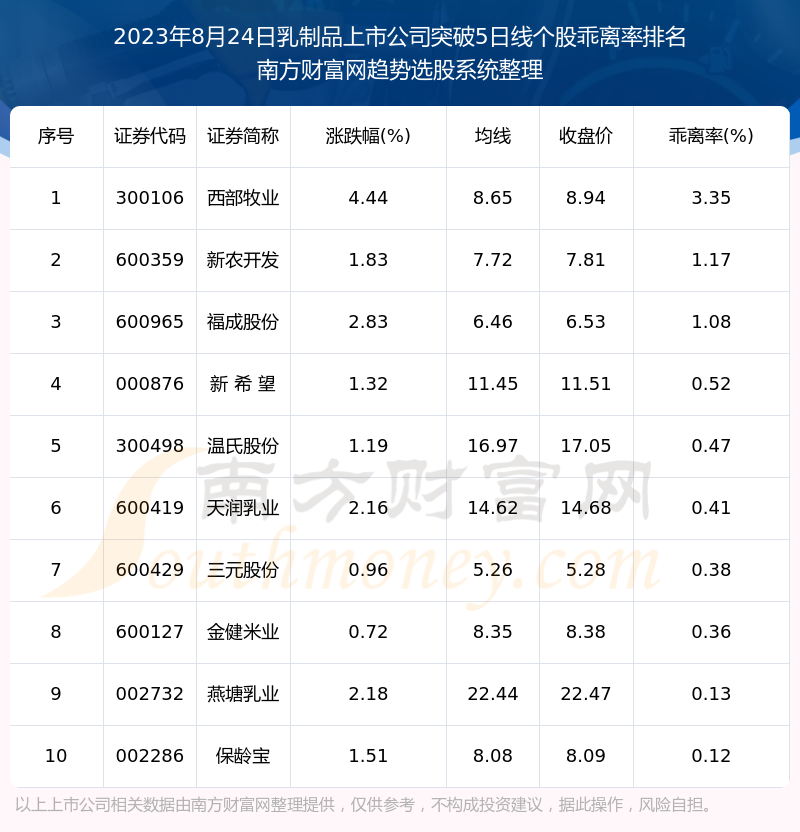This screenshot has width=800, height=832.
Task: Click the 乖离率(%) column header
Action: pyautogui.click(x=711, y=136)
